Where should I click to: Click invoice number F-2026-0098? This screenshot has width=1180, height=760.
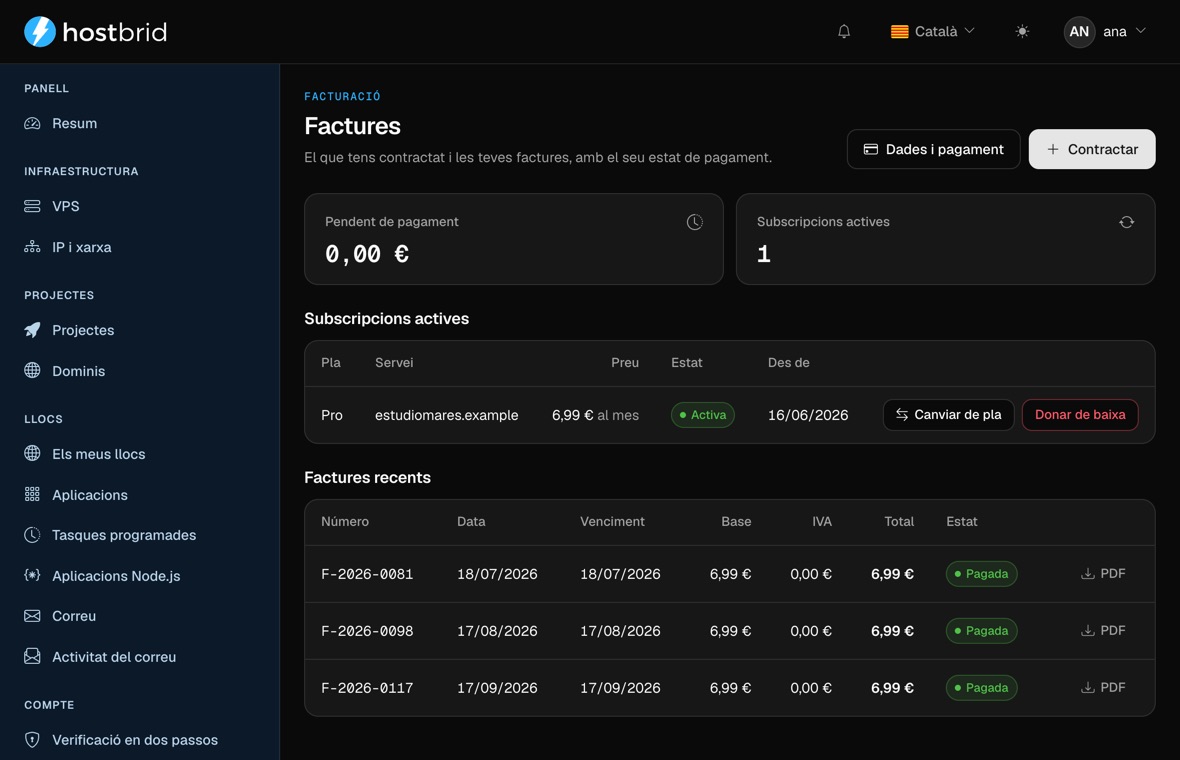[x=367, y=631]
